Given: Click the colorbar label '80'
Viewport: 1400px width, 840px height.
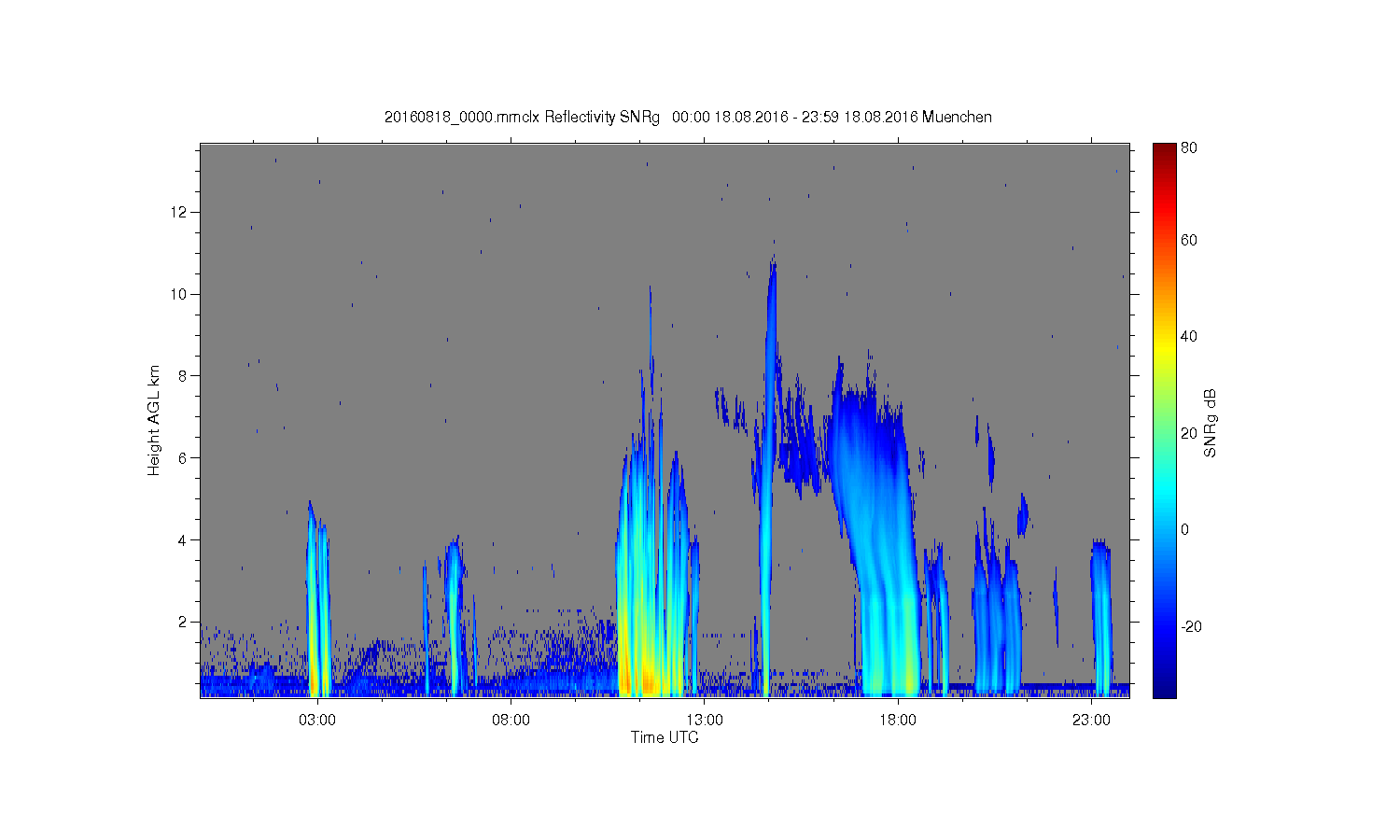Looking at the screenshot, I should (1189, 147).
